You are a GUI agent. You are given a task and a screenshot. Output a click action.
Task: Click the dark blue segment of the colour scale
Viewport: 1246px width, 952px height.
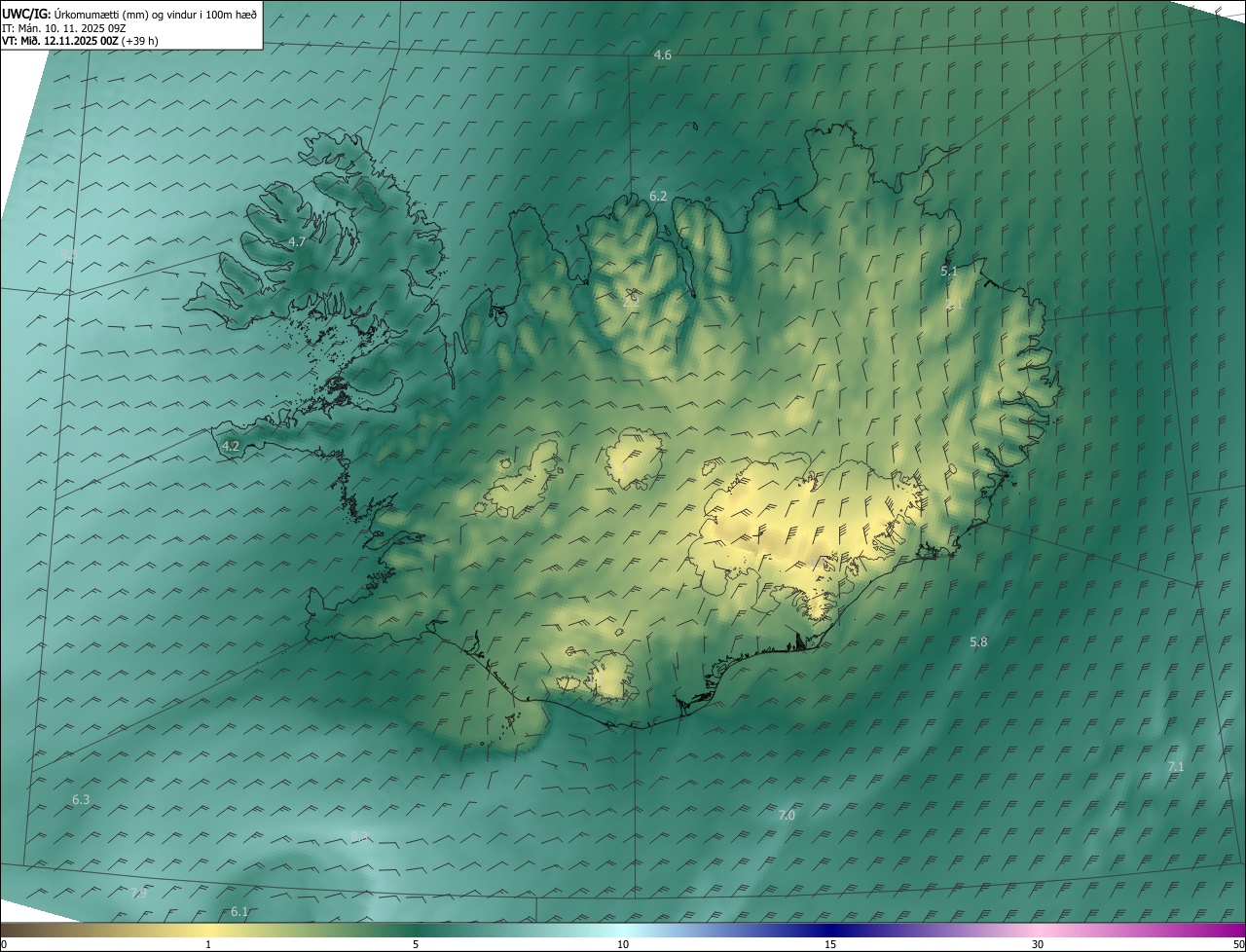pyautogui.click(x=830, y=930)
